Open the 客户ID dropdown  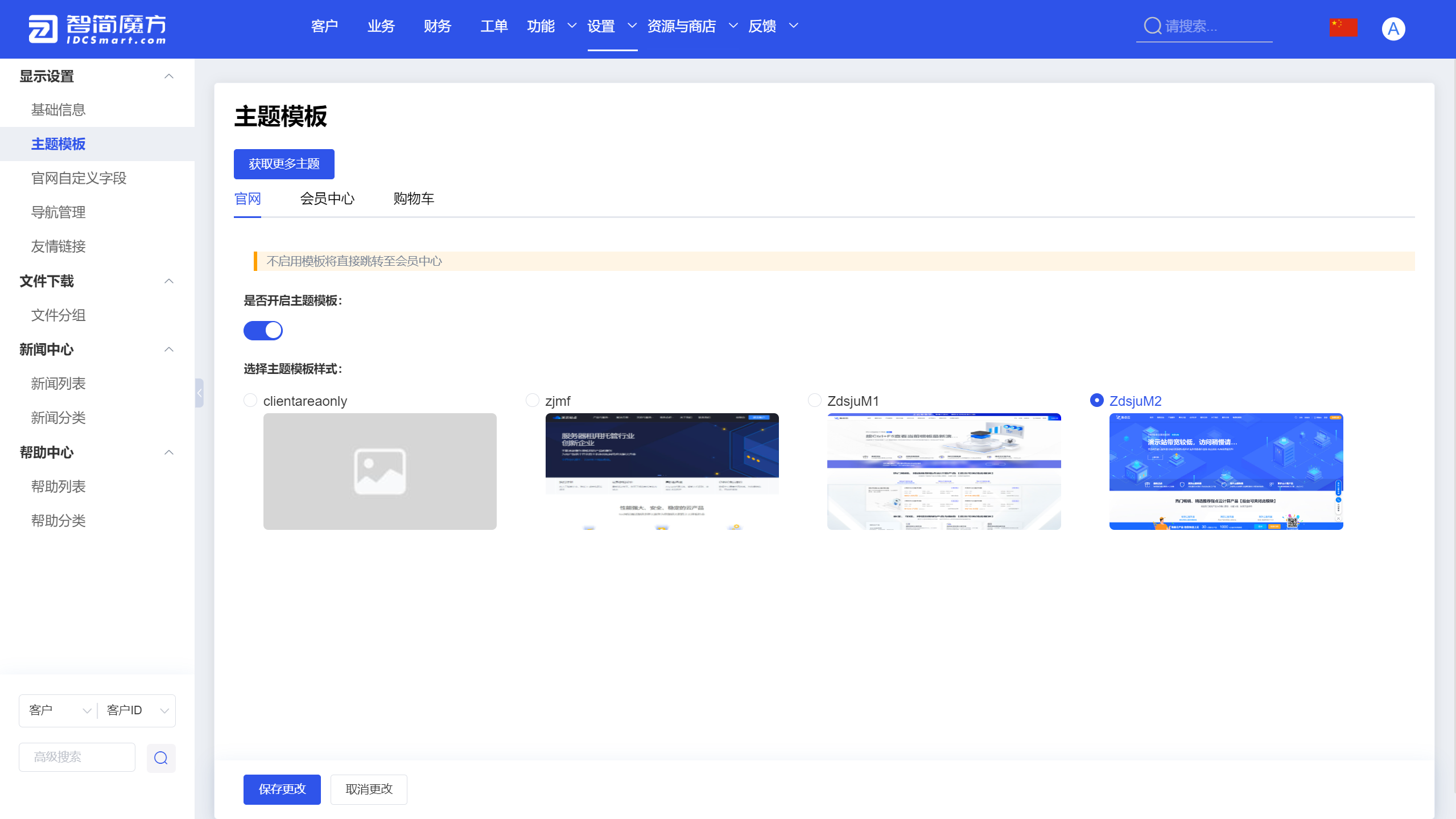tap(137, 710)
